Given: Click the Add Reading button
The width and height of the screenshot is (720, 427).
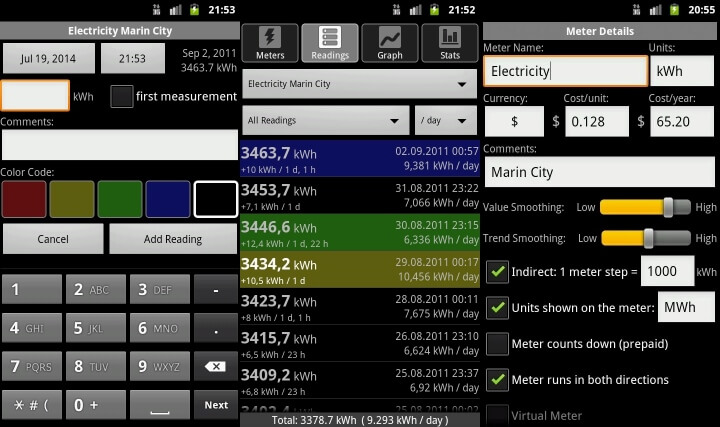Looking at the screenshot, I should click(173, 239).
